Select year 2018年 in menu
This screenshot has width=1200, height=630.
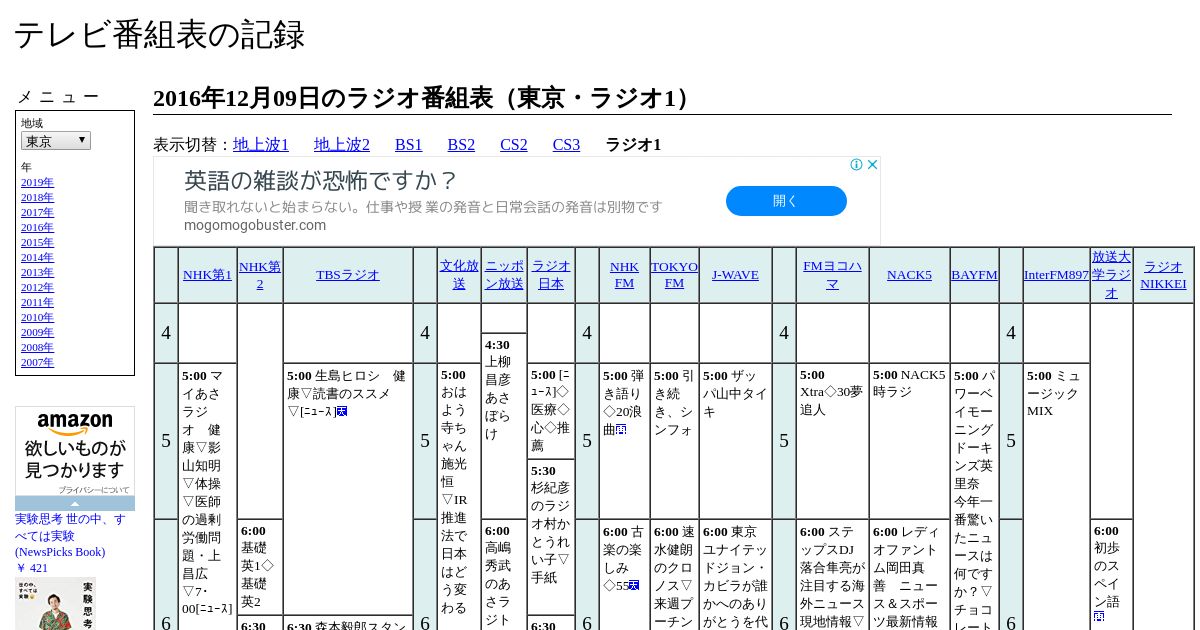pos(37,197)
